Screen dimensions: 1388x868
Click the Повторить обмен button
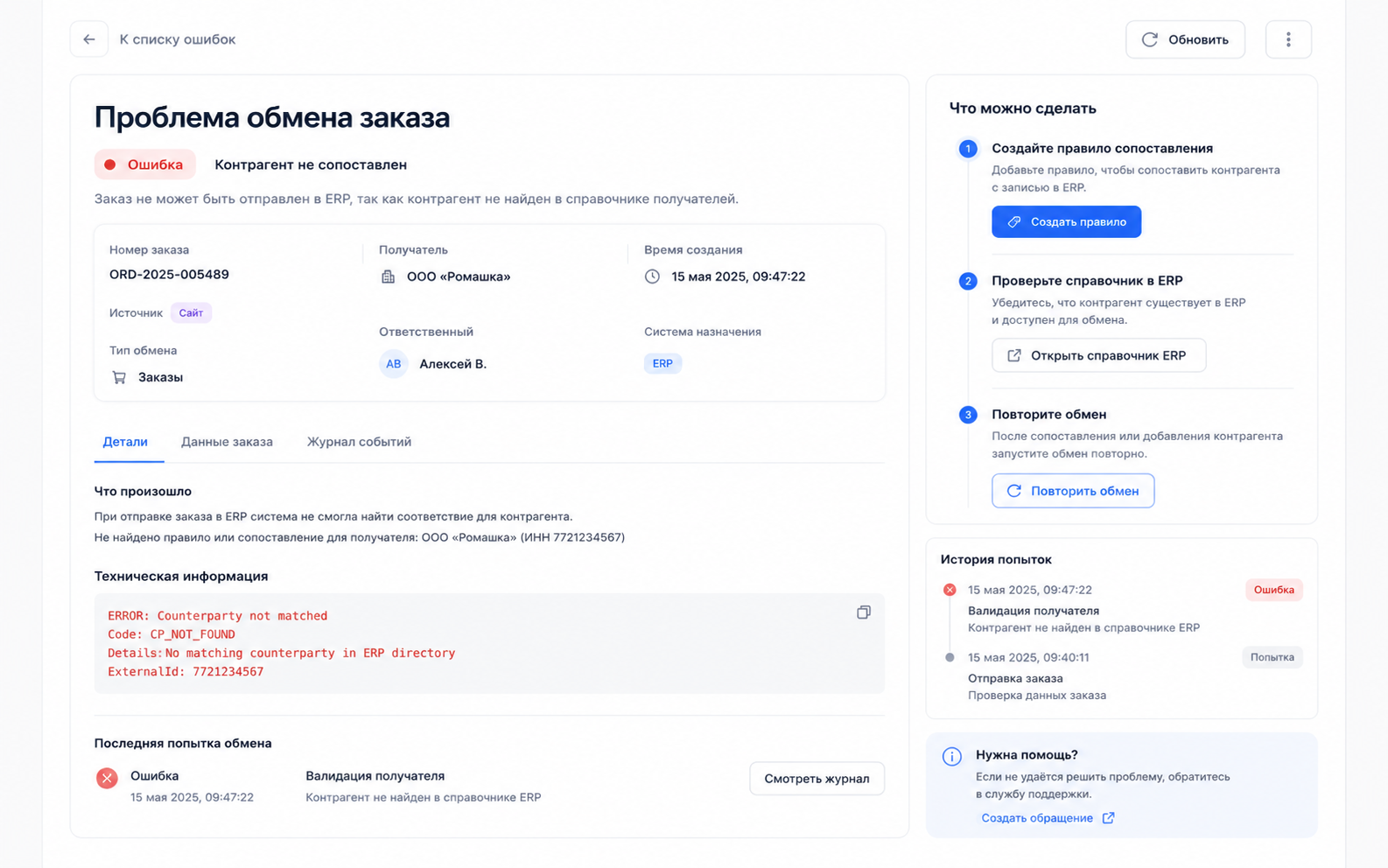(x=1073, y=491)
